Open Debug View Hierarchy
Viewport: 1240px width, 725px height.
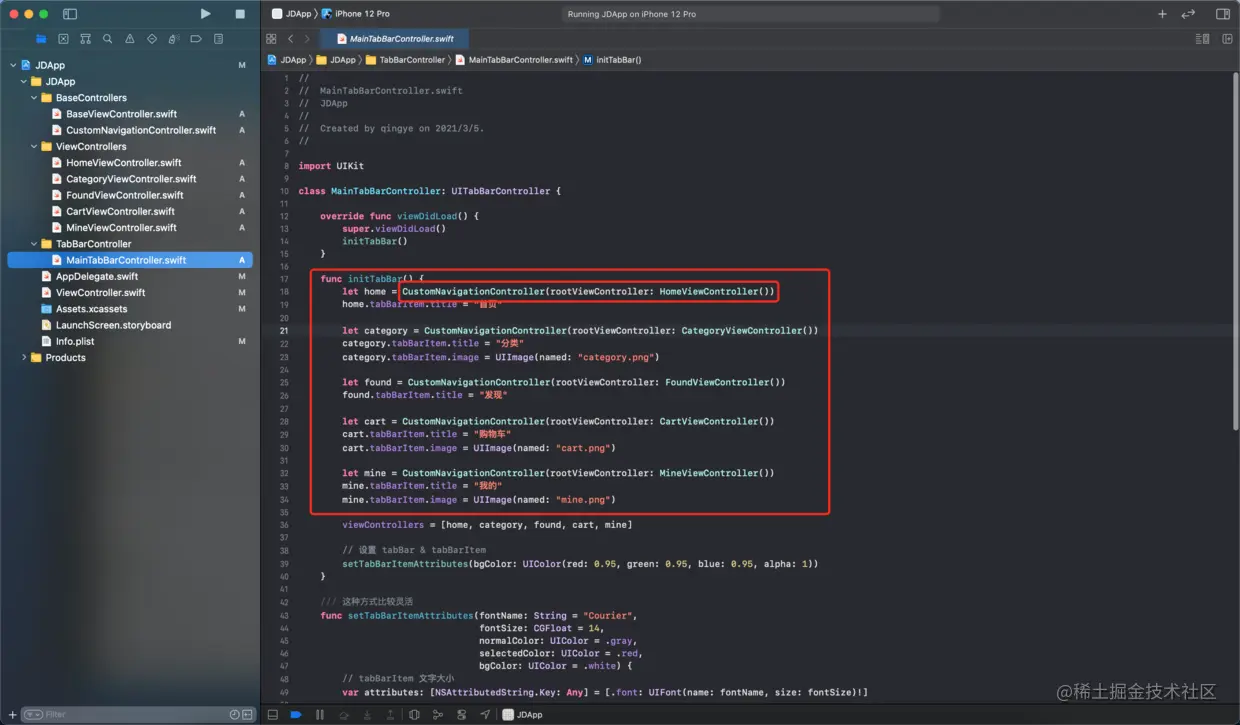[x=414, y=715]
